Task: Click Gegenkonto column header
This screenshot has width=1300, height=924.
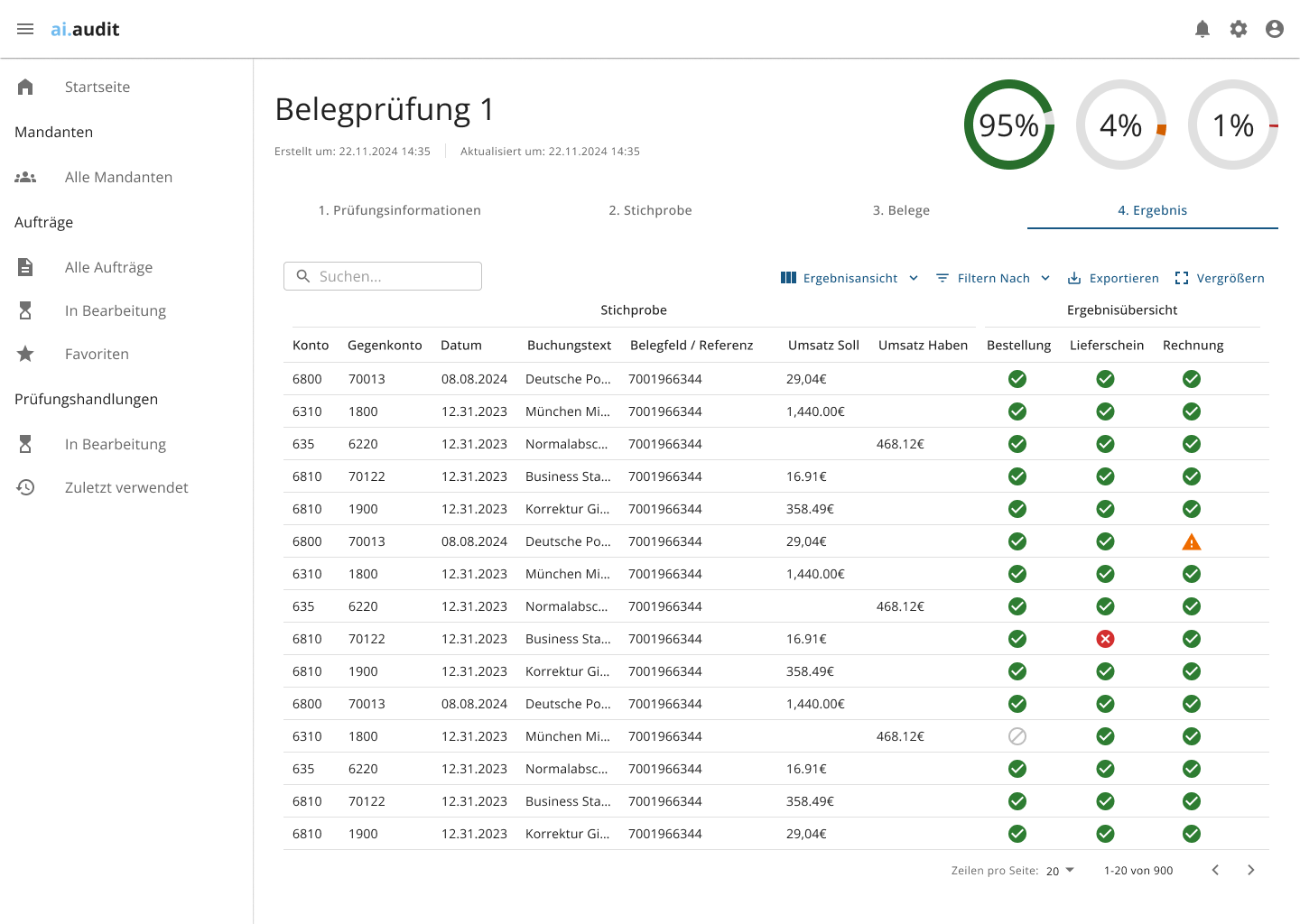Action: coord(385,345)
